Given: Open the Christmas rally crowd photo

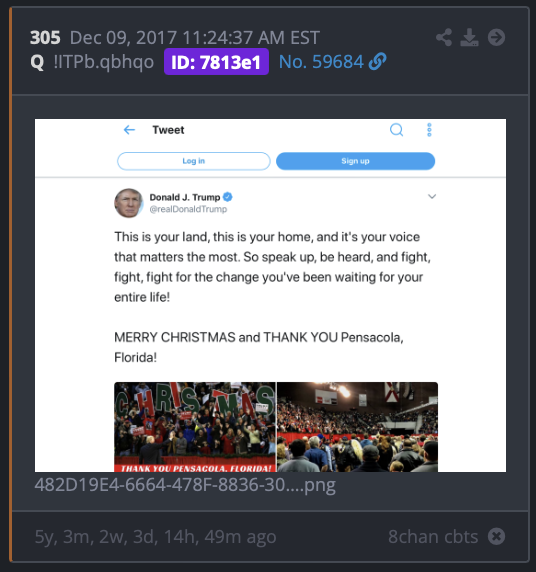Looking at the screenshot, I should click(x=195, y=427).
